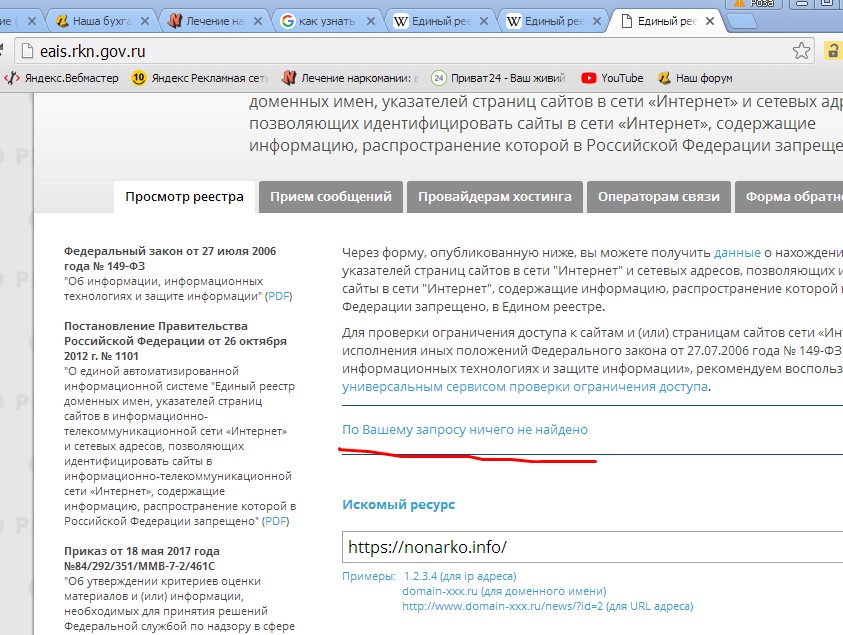843x635 pixels.
Task: Open YouTube via its bookmarks bar icon
Action: coord(589,77)
